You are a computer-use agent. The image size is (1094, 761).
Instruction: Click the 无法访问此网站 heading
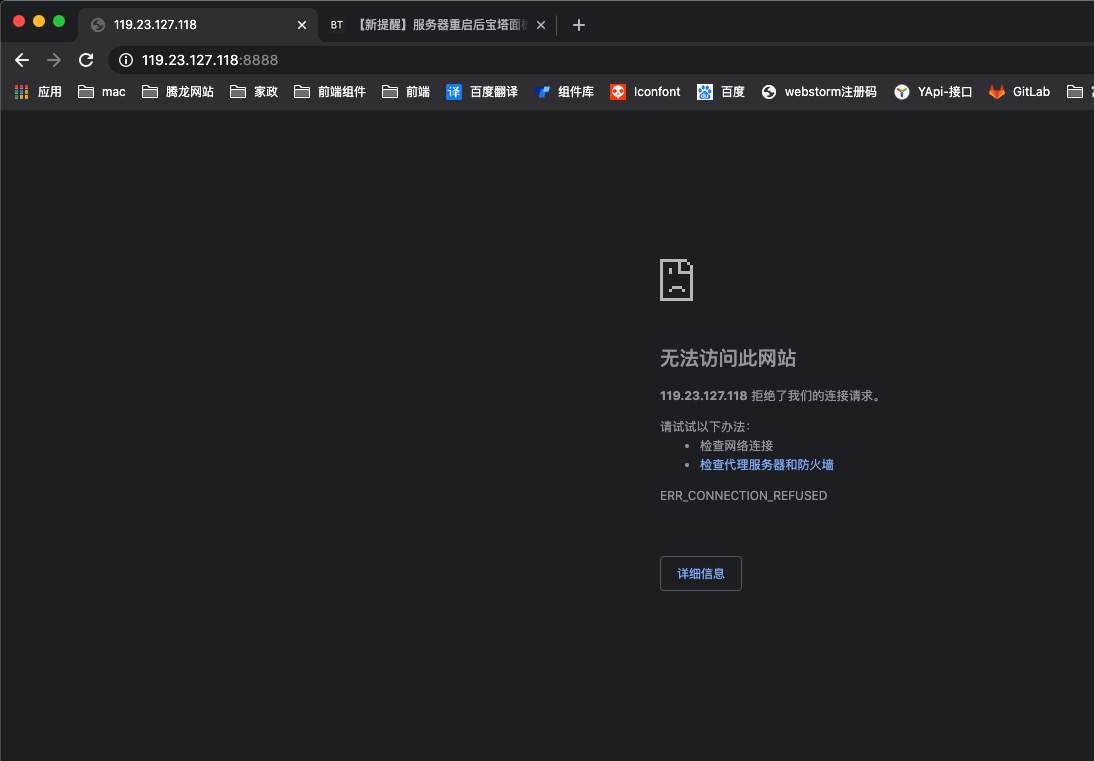click(728, 359)
